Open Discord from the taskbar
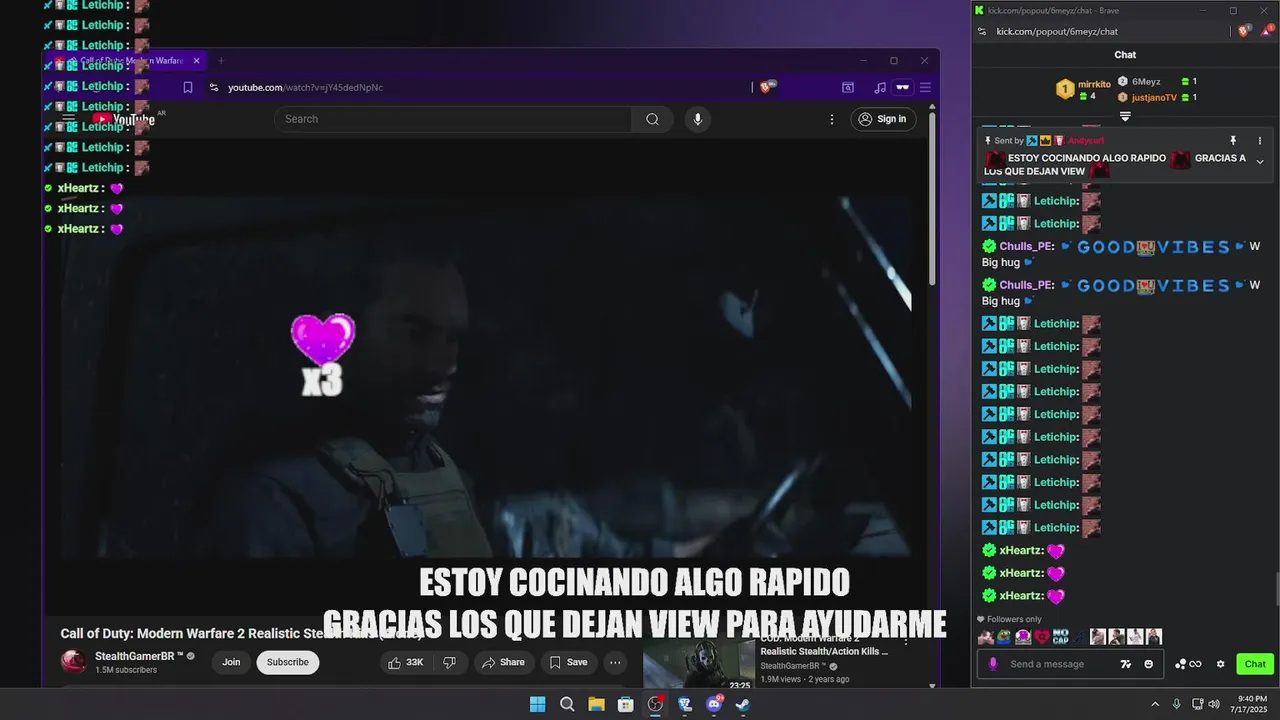 pyautogui.click(x=714, y=704)
